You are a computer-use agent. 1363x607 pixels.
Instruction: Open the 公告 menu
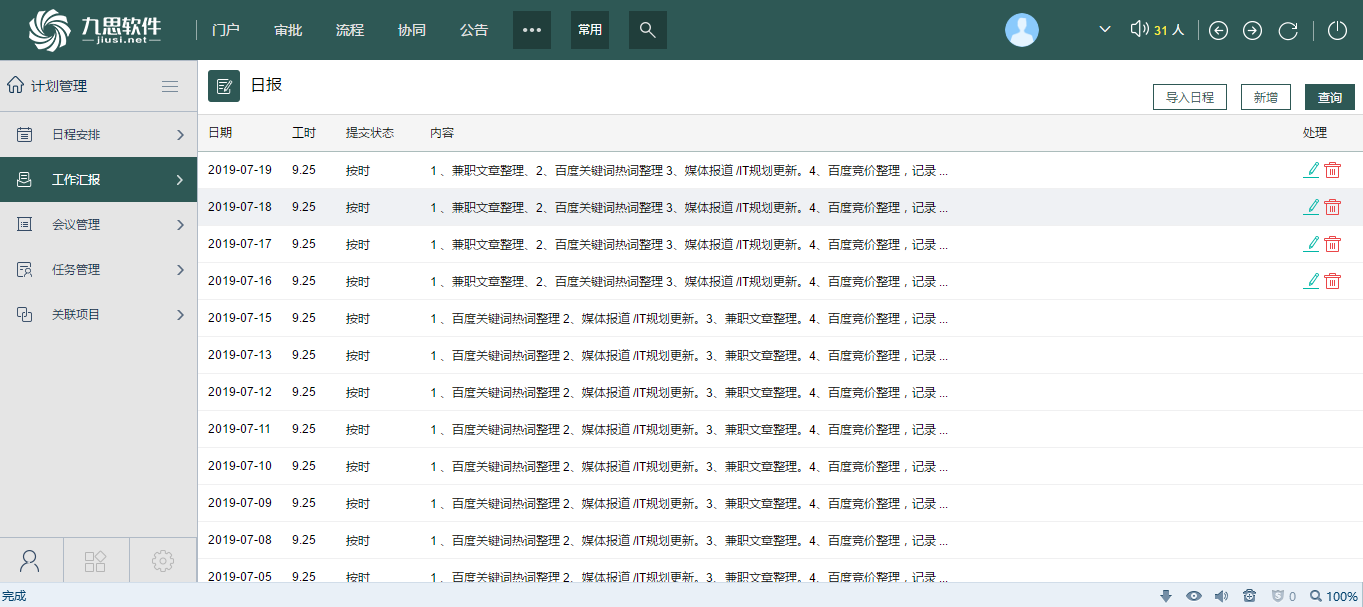click(474, 30)
